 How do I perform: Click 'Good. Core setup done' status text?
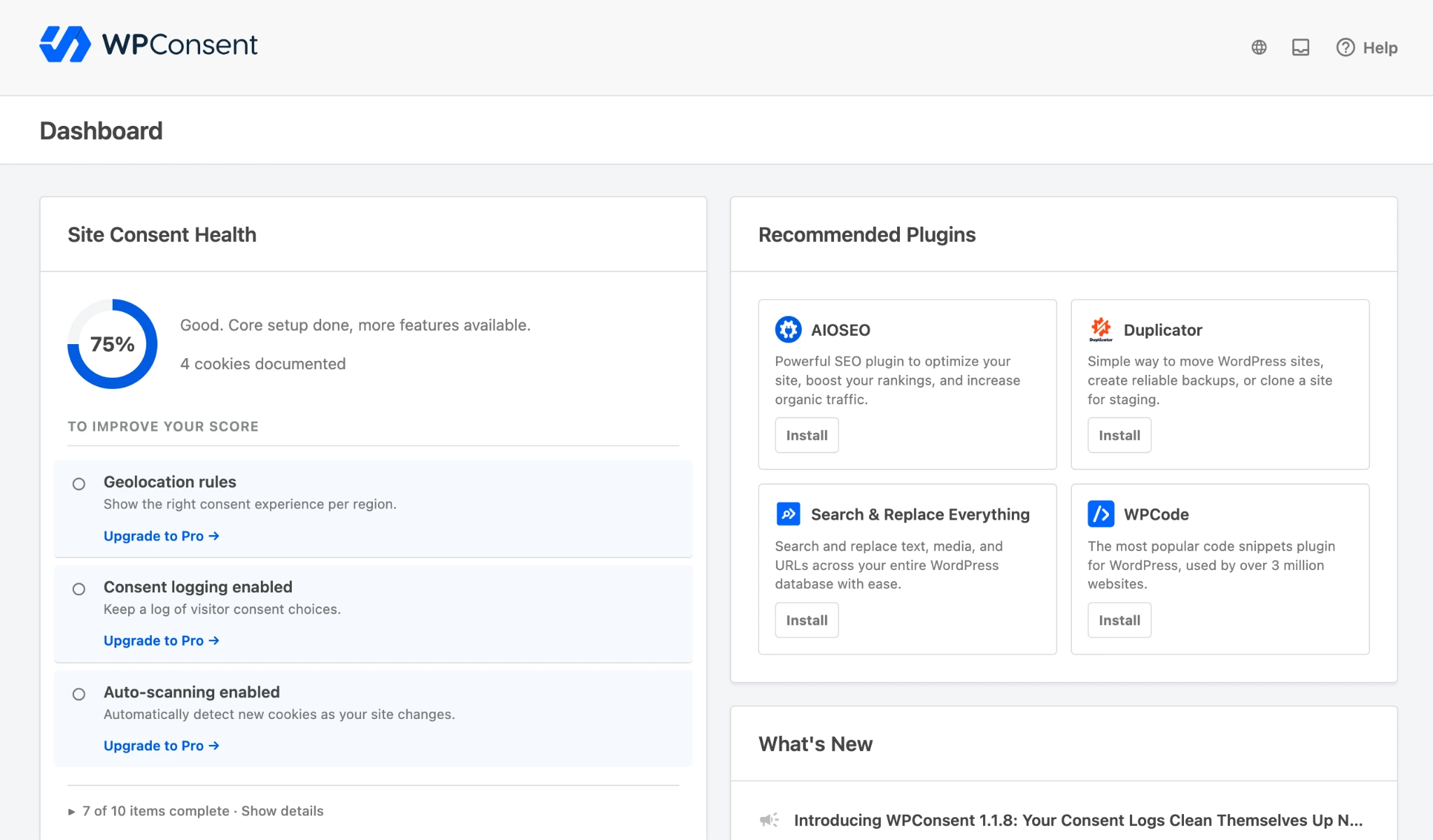pos(355,325)
